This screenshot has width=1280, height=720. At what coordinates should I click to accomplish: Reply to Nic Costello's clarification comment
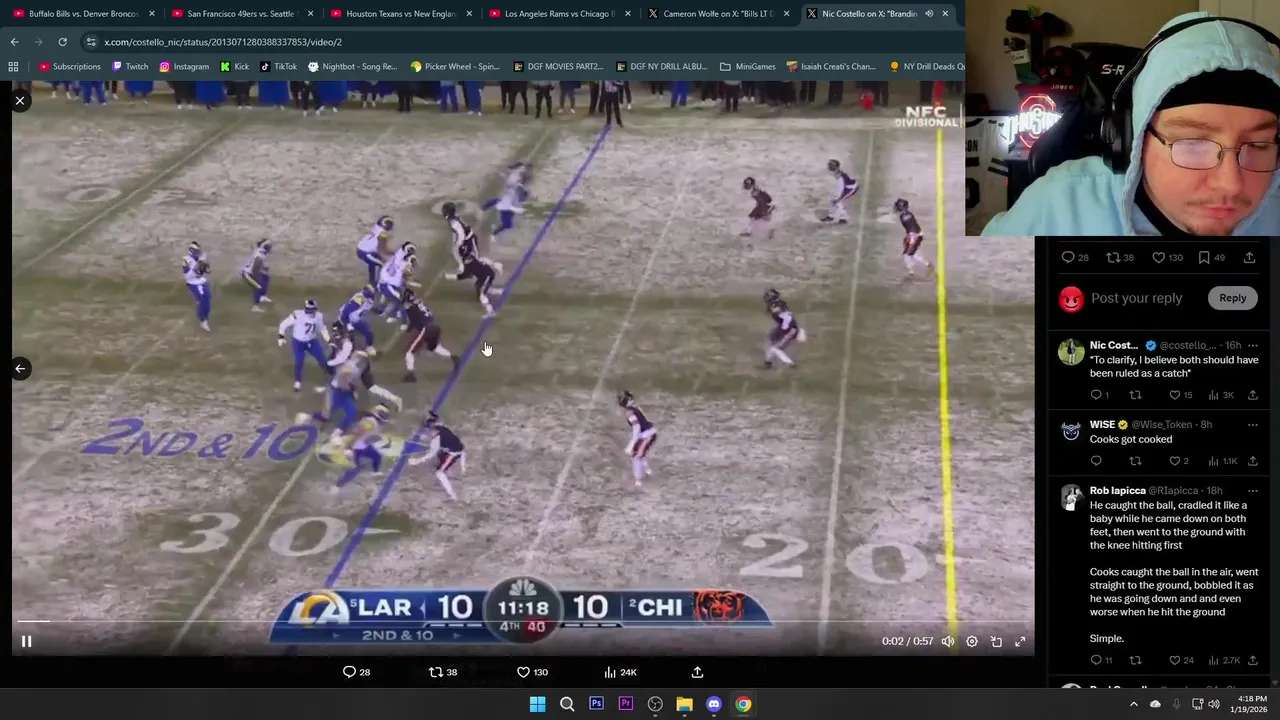[x=1100, y=395]
